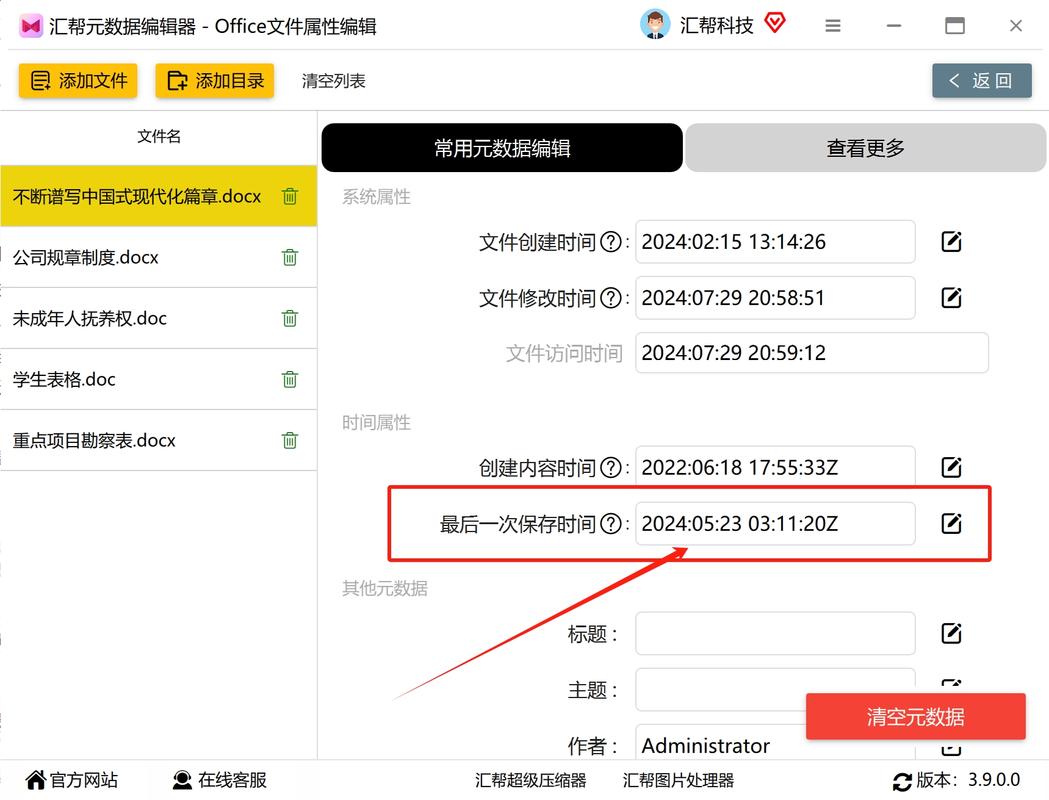Show help for 文件创建时间 question mark
This screenshot has width=1049, height=800.
click(x=611, y=241)
